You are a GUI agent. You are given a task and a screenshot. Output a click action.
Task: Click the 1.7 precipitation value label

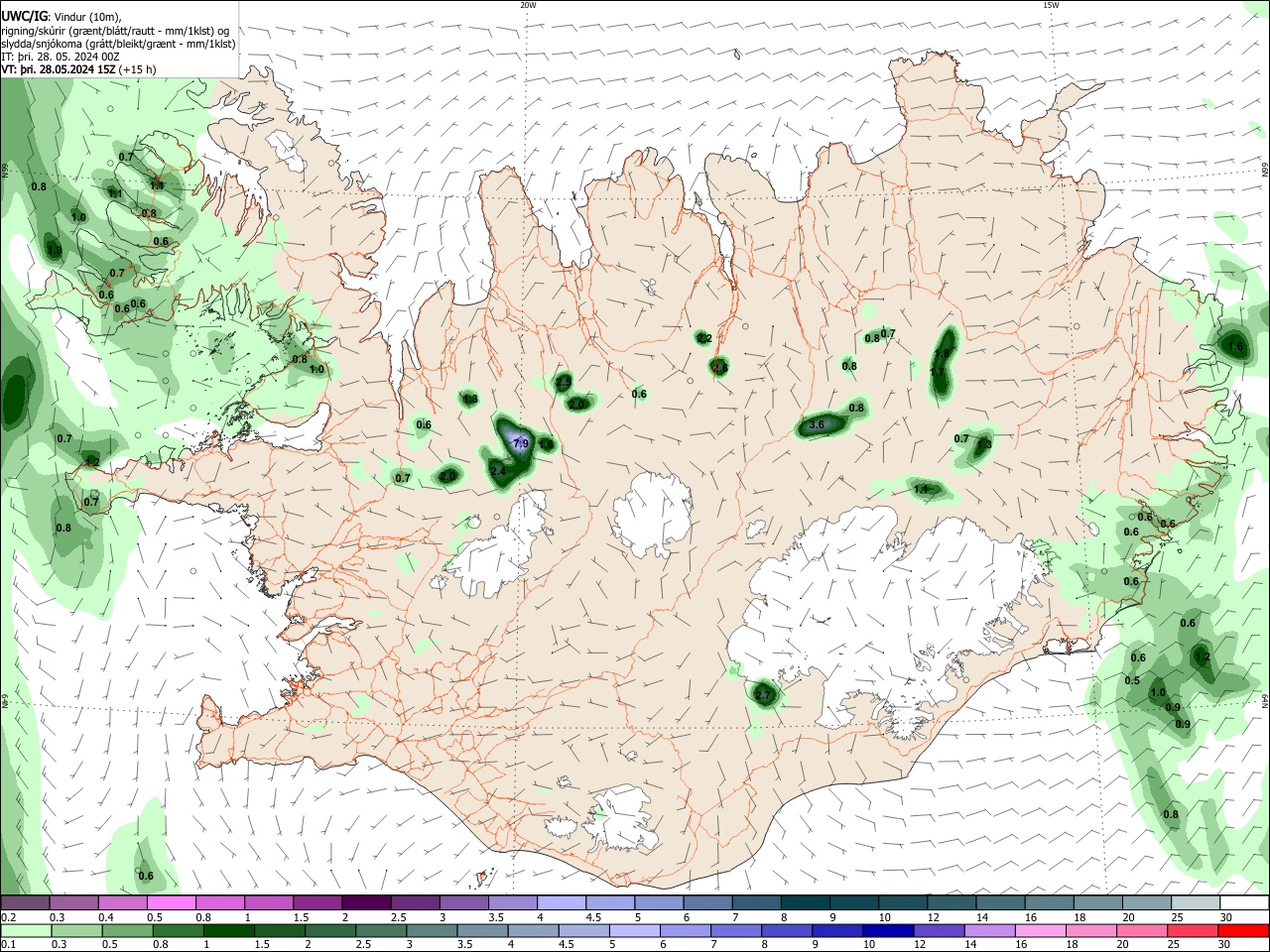point(938,372)
